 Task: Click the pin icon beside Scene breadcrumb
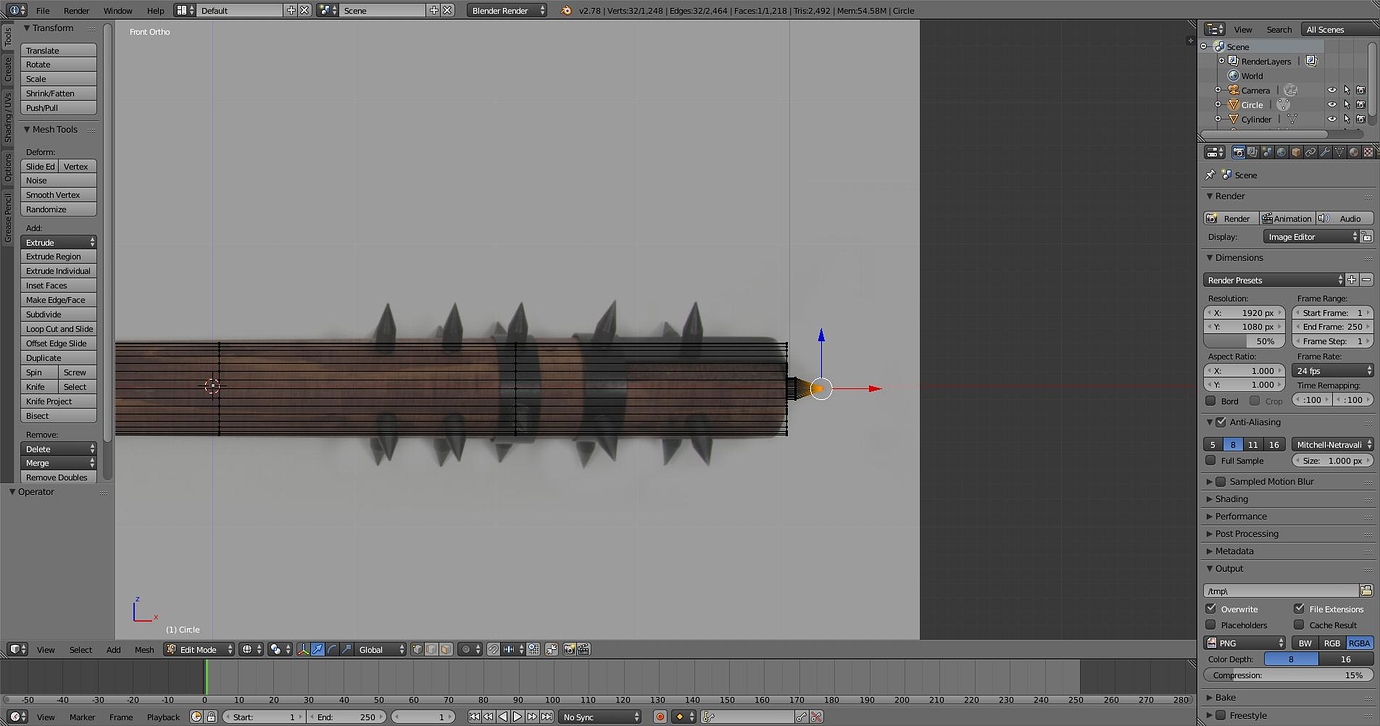pos(1210,175)
